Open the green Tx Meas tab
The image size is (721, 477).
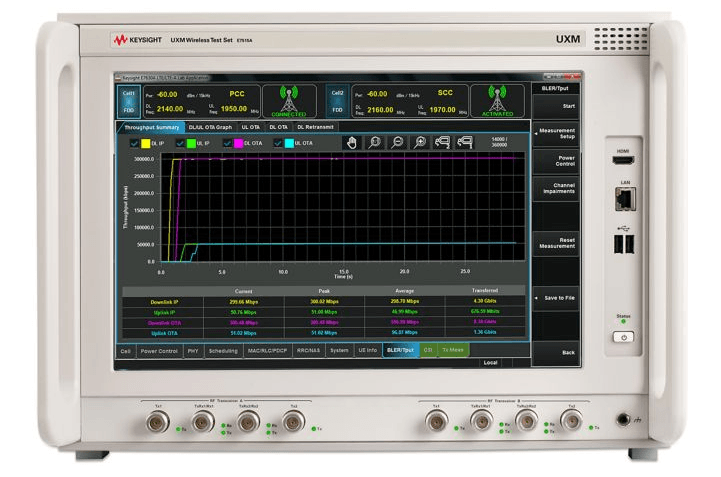click(453, 350)
